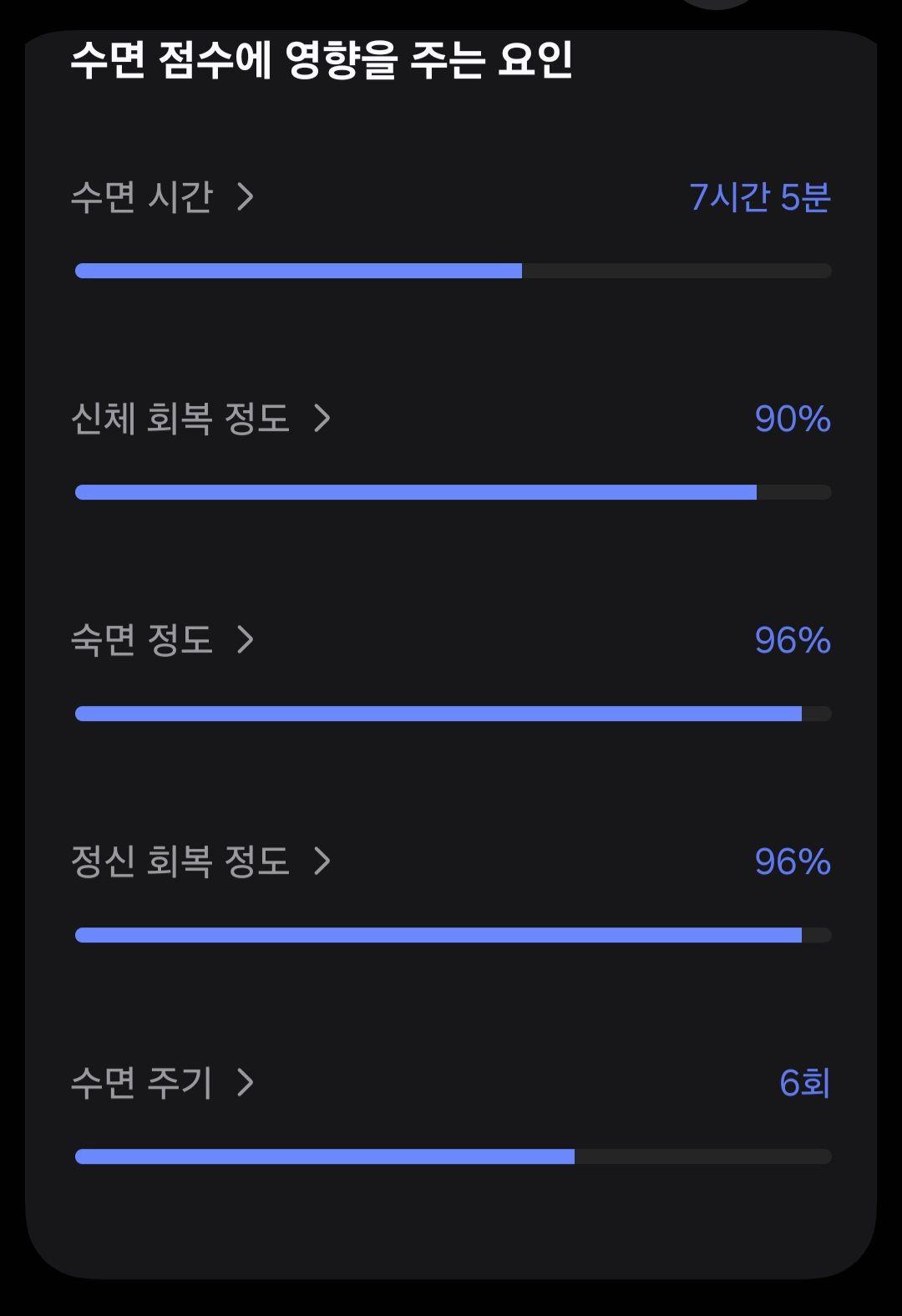
Task: Expand the 정신 회복 정도 chevron
Action: [322, 861]
